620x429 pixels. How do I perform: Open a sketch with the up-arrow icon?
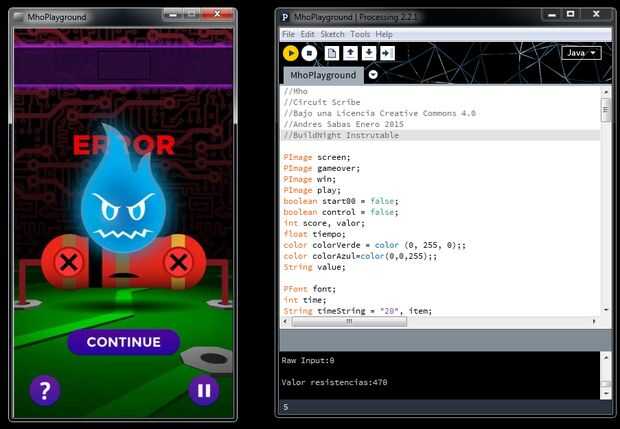click(x=350, y=53)
